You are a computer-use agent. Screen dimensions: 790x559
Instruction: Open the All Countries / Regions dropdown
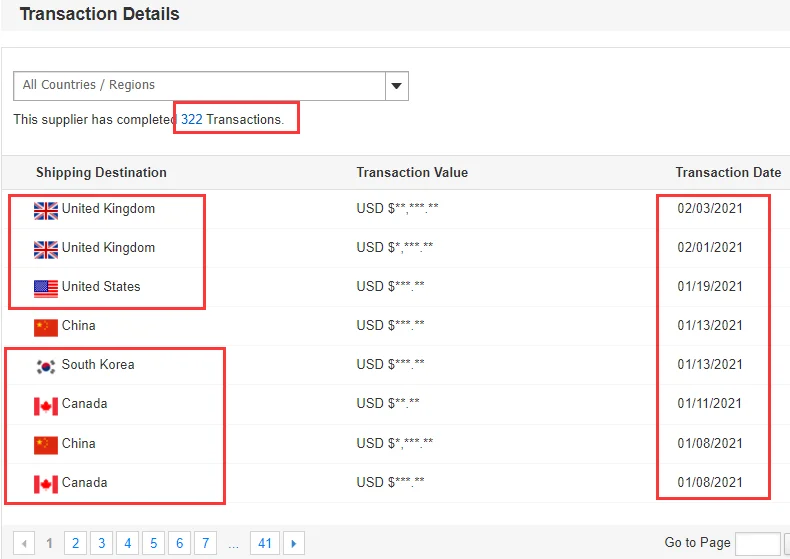pos(200,86)
